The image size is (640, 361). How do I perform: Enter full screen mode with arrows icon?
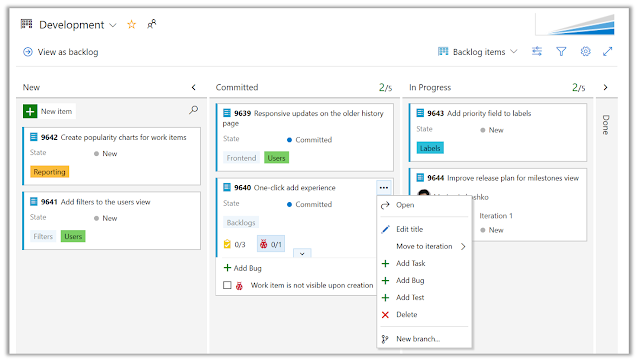pyautogui.click(x=608, y=51)
